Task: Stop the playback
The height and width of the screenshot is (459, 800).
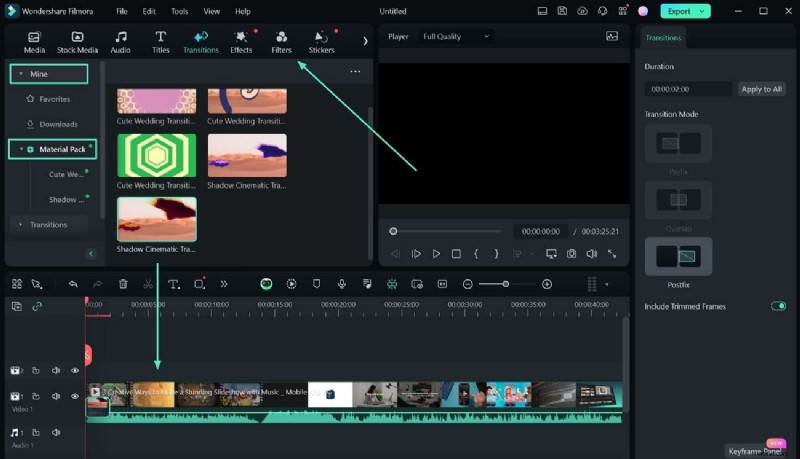Action: 456,253
